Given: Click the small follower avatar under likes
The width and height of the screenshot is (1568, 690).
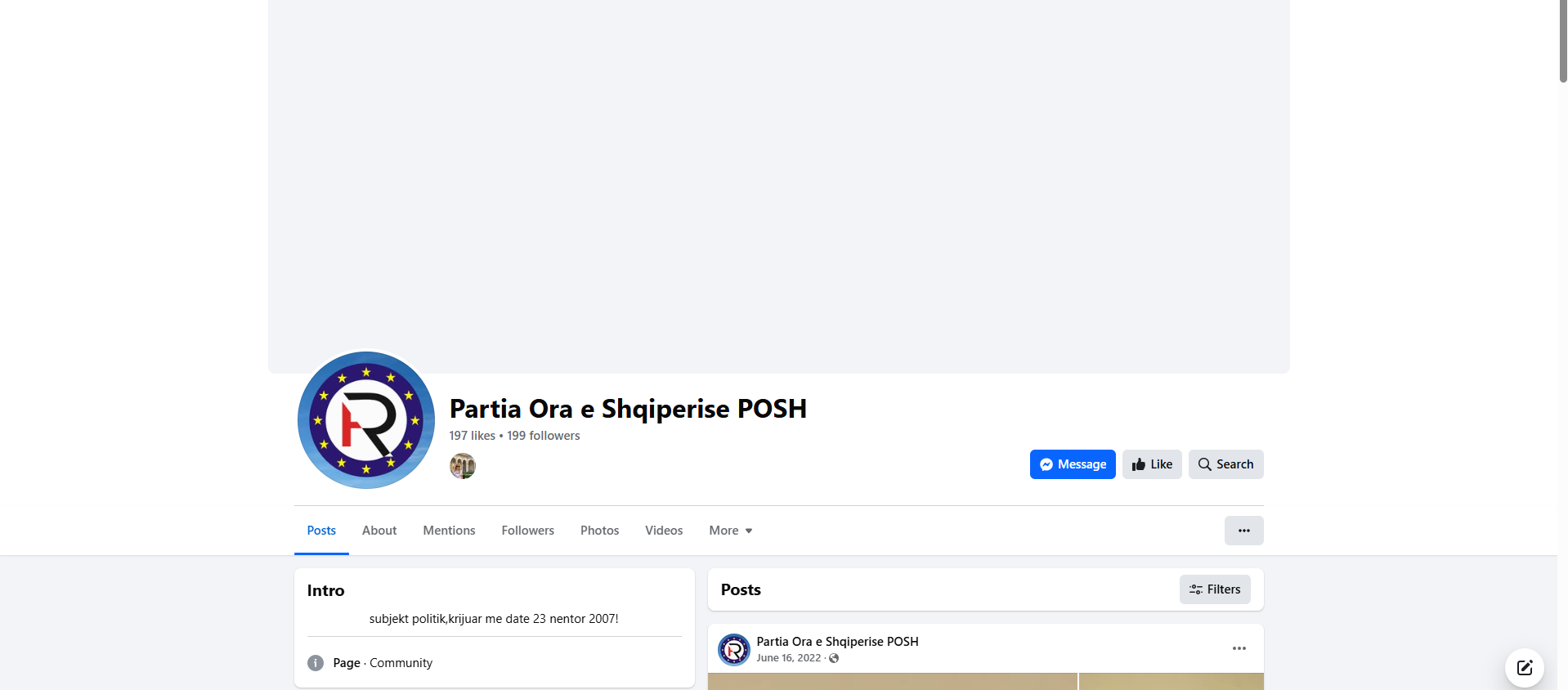Looking at the screenshot, I should coord(463,466).
